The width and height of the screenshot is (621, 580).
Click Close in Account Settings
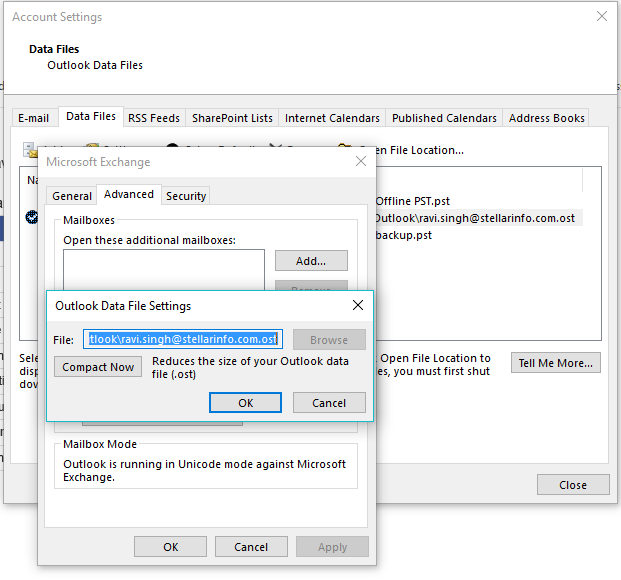click(573, 485)
